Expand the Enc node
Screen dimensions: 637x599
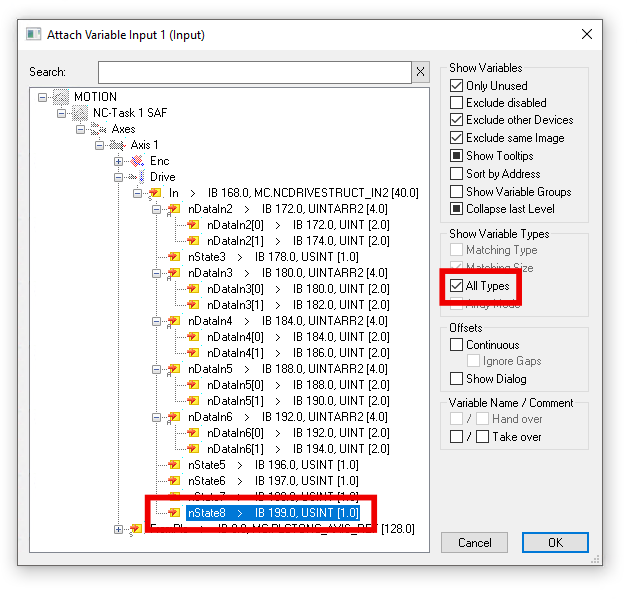tap(118, 161)
